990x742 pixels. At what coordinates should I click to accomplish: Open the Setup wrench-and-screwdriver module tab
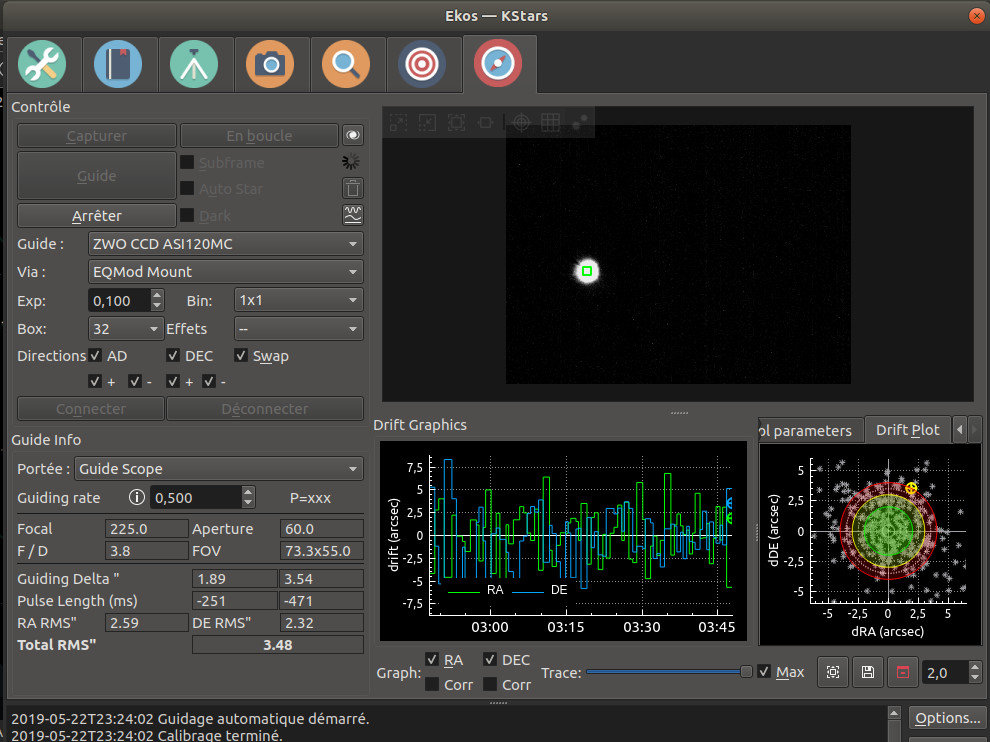[x=42, y=65]
